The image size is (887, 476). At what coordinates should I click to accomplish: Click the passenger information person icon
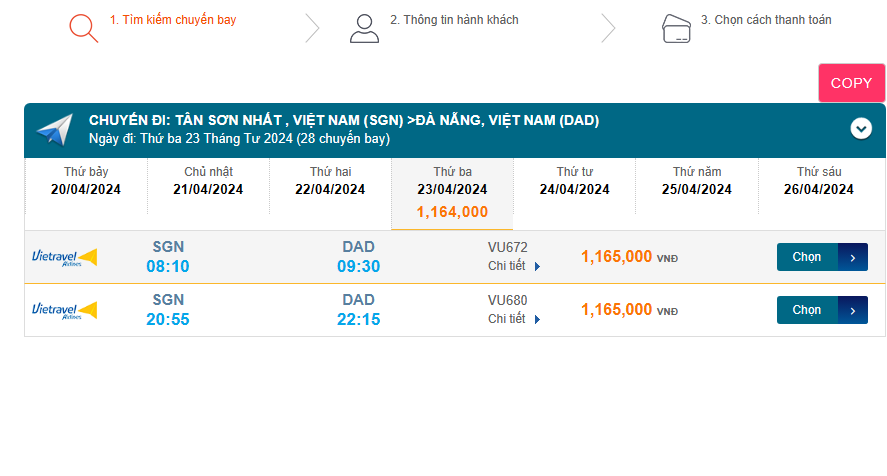(364, 27)
